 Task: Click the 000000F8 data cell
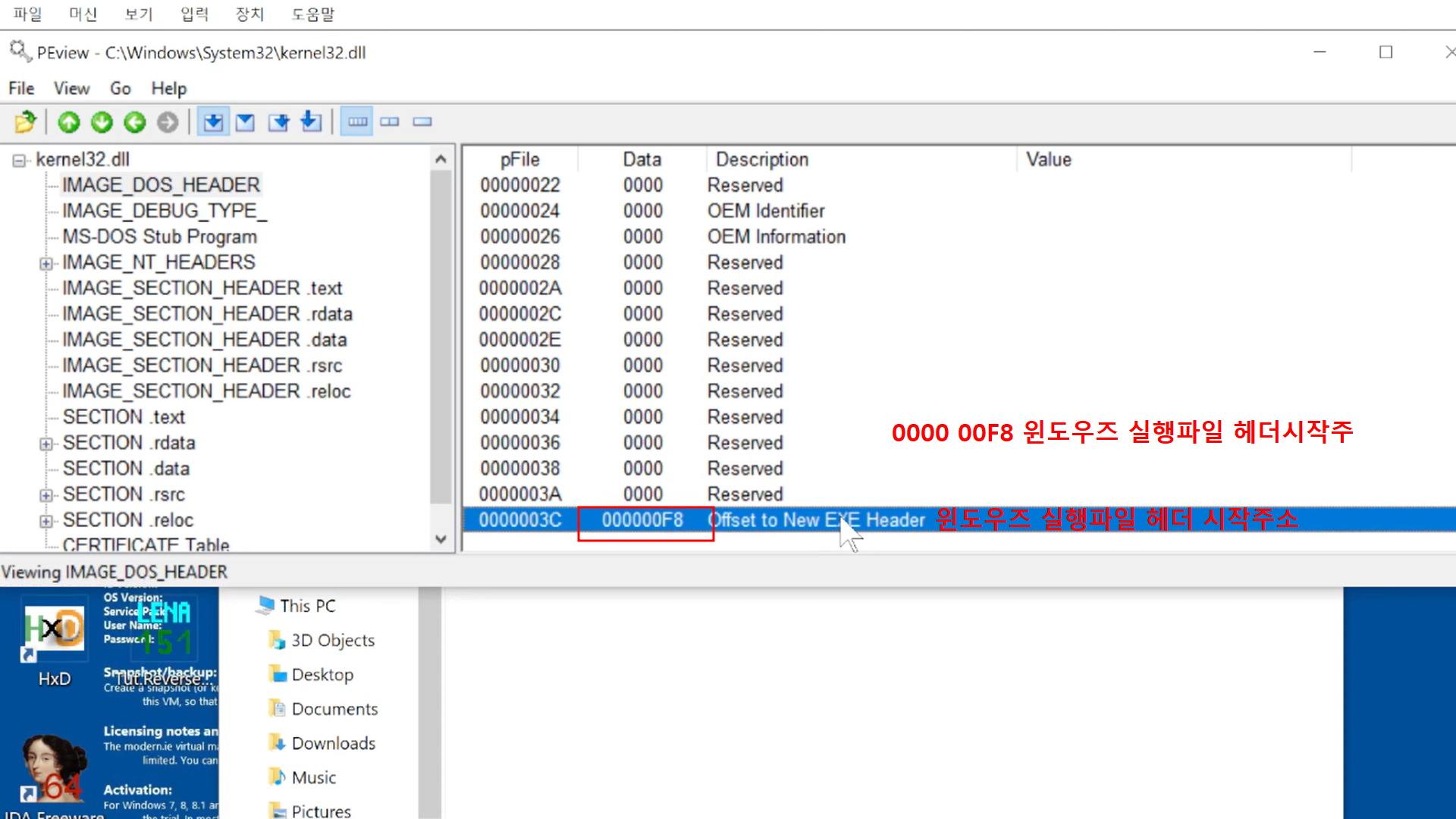pos(642,520)
